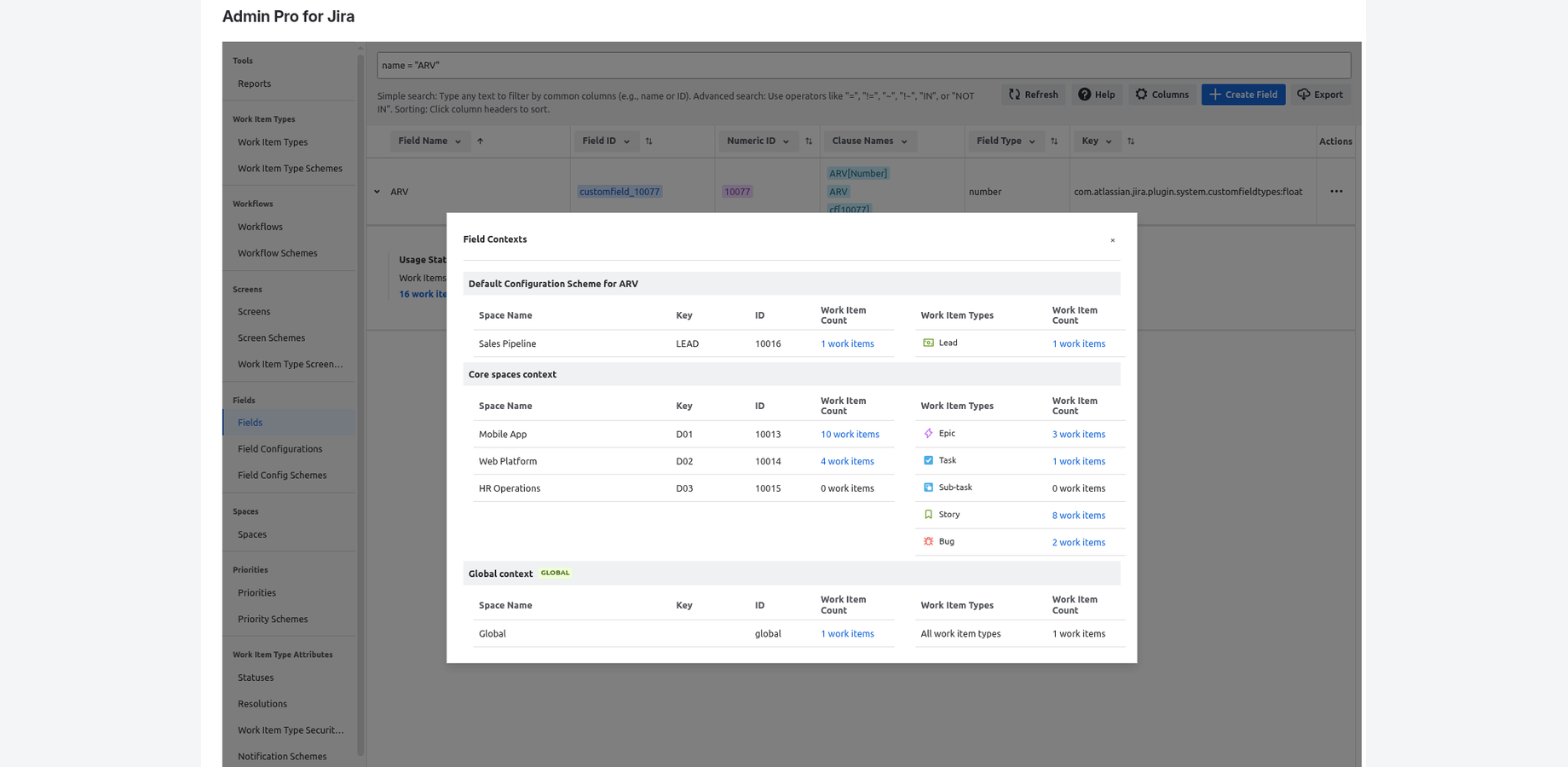Click the sidebar vertical scrollbar
This screenshot has width=1568, height=767.
pyautogui.click(x=360, y=404)
